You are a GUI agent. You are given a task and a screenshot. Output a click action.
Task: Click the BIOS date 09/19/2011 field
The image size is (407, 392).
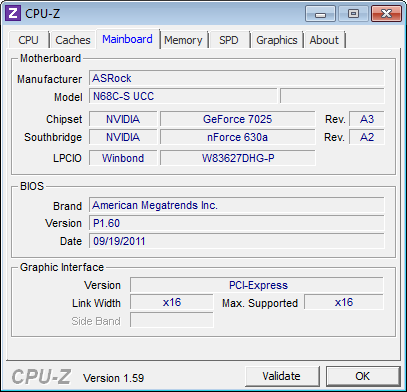pyautogui.click(x=237, y=241)
